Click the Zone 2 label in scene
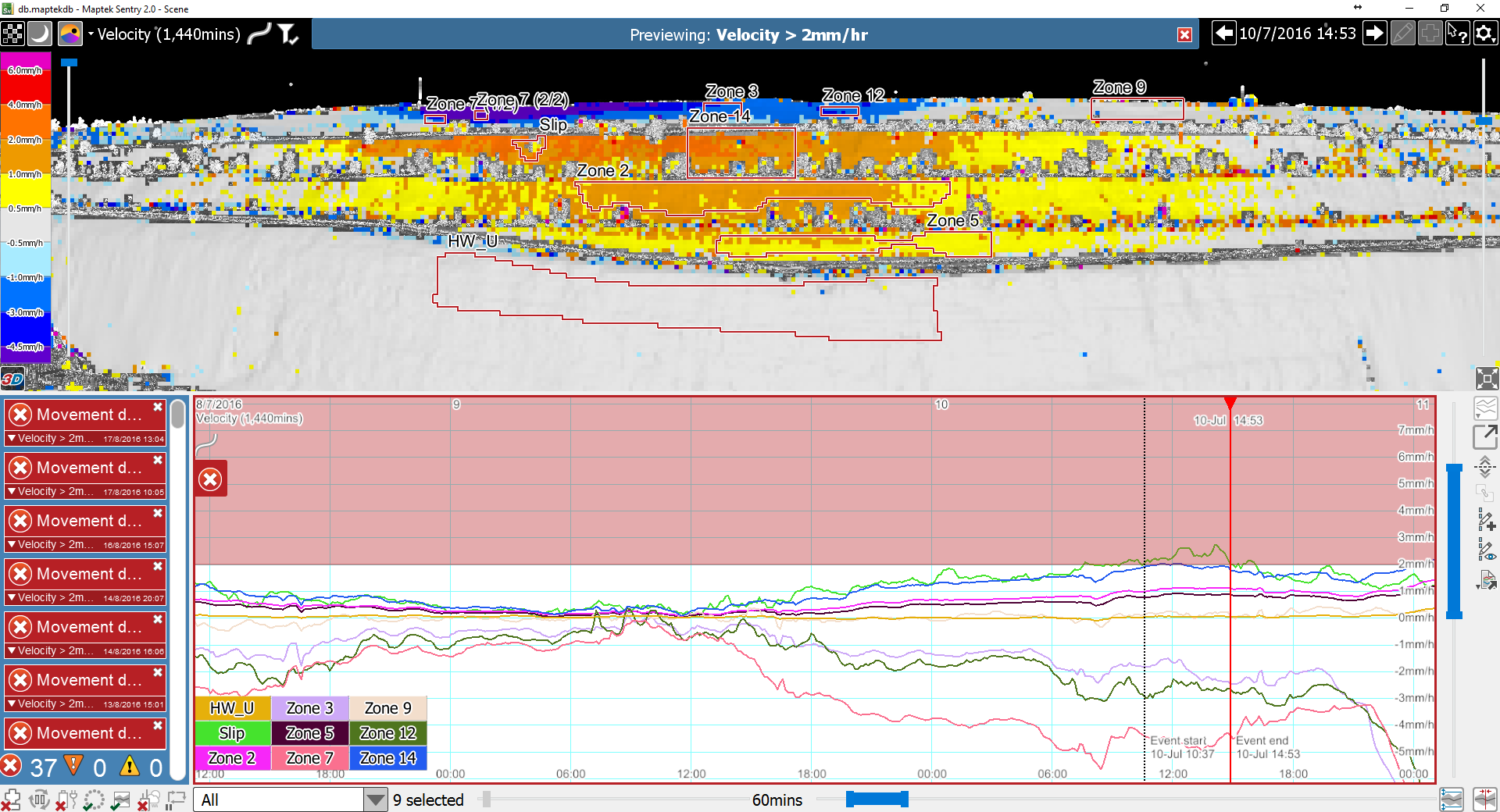This screenshot has height=812, width=1500. 602,170
